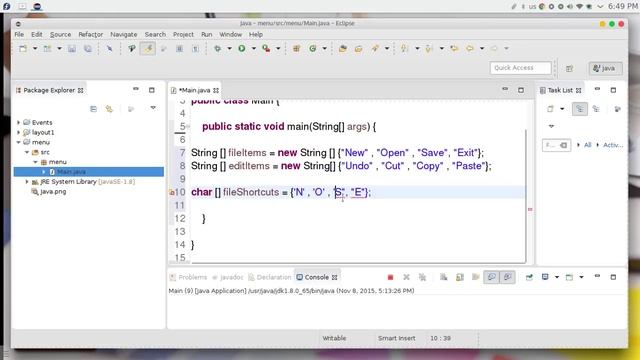Click the All link in Task List

(587, 145)
